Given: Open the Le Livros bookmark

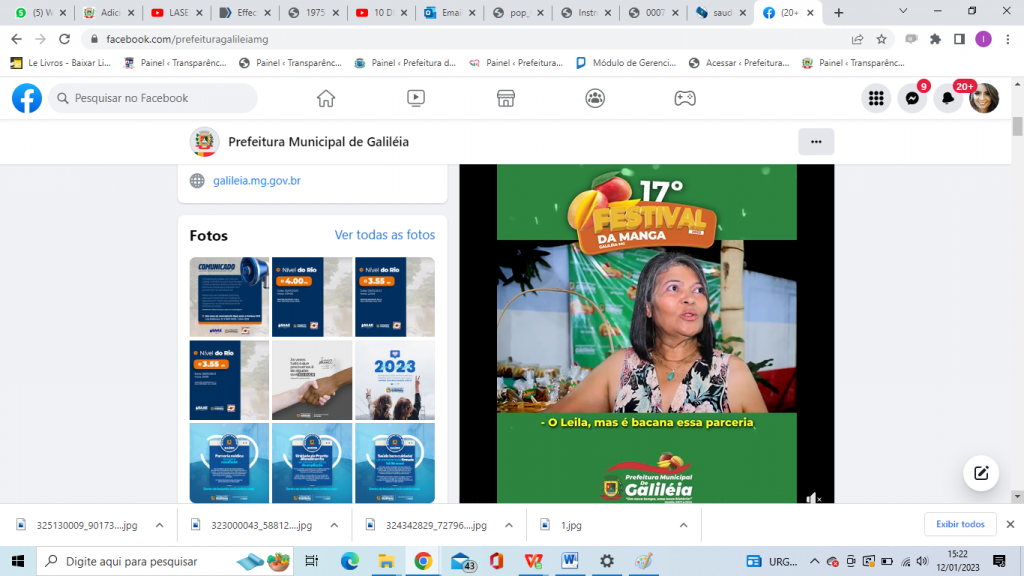Looking at the screenshot, I should pyautogui.click(x=61, y=63).
